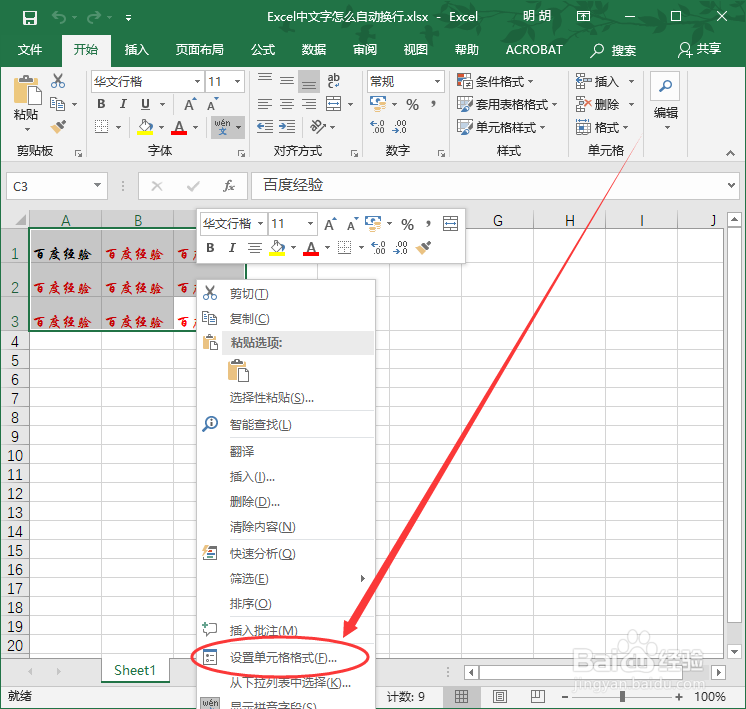
Task: Open Number Format dropdown showing 常规
Action: pyautogui.click(x=437, y=82)
